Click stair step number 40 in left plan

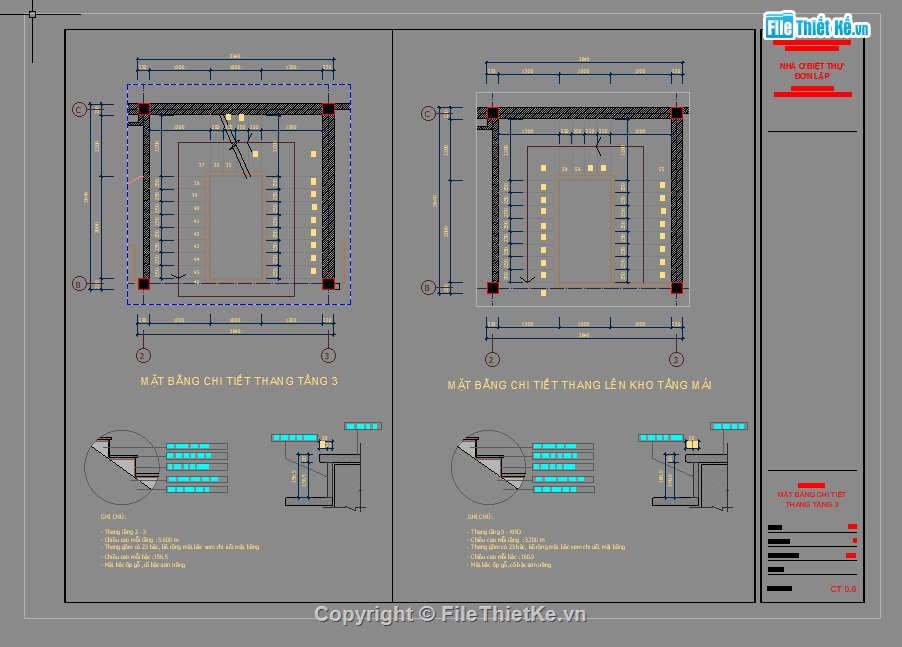pyautogui.click(x=196, y=208)
